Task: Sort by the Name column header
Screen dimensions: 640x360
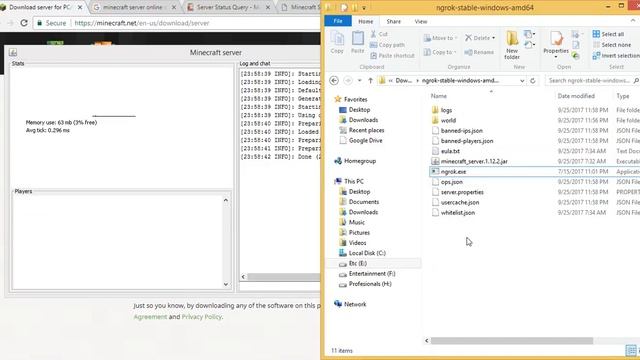Action: point(439,96)
